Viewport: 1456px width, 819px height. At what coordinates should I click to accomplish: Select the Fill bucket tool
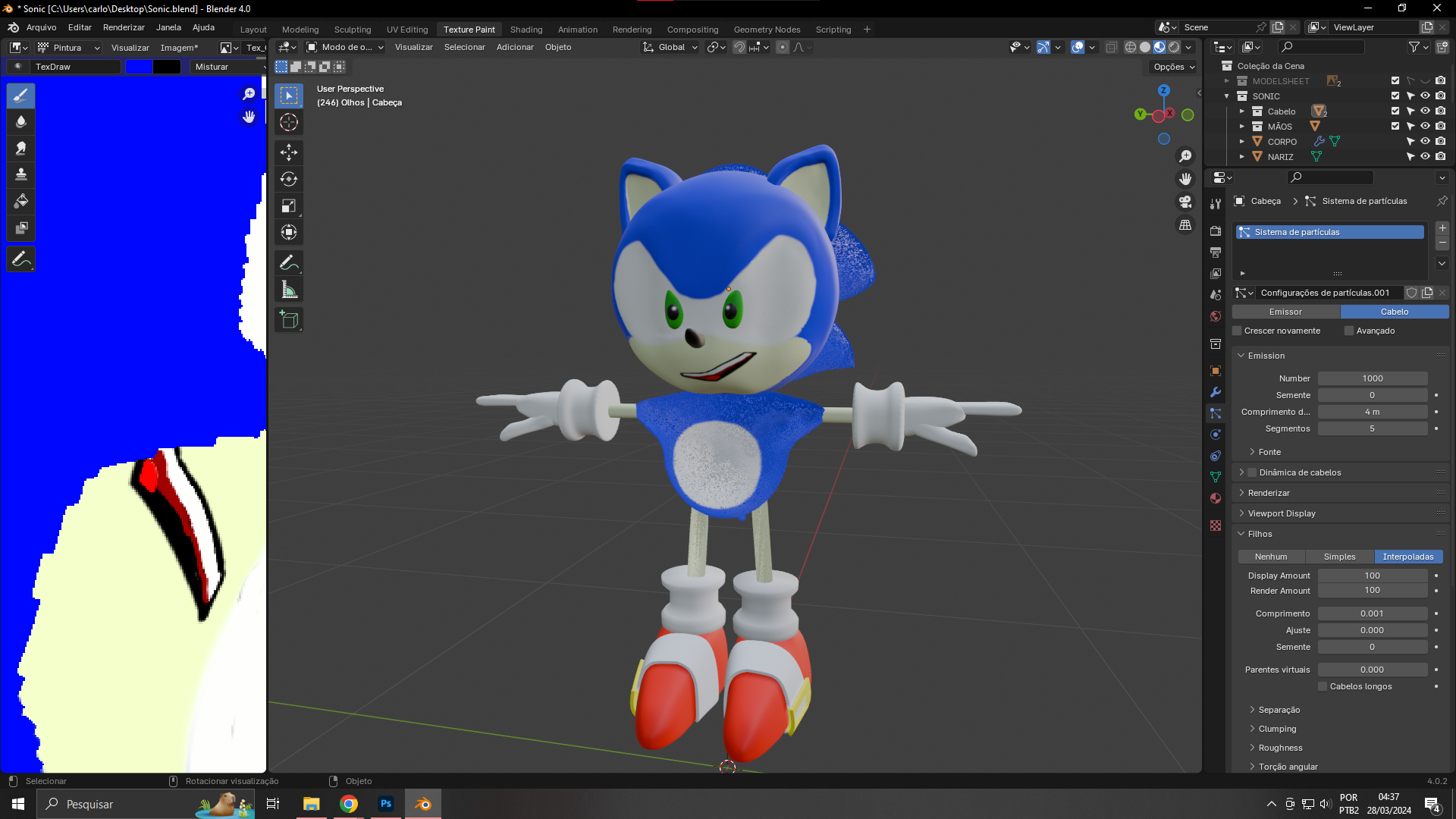click(x=21, y=201)
